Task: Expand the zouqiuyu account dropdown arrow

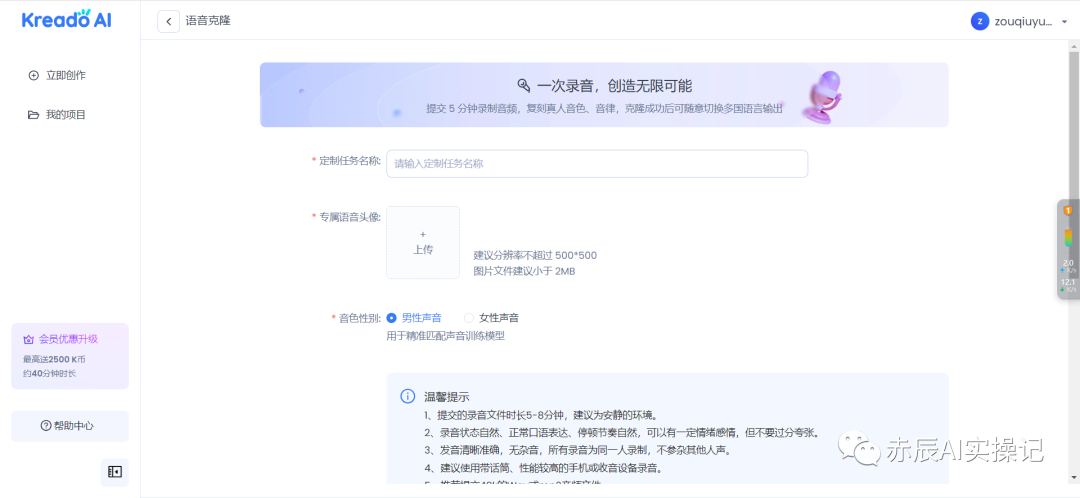Action: pyautogui.click(x=1062, y=21)
